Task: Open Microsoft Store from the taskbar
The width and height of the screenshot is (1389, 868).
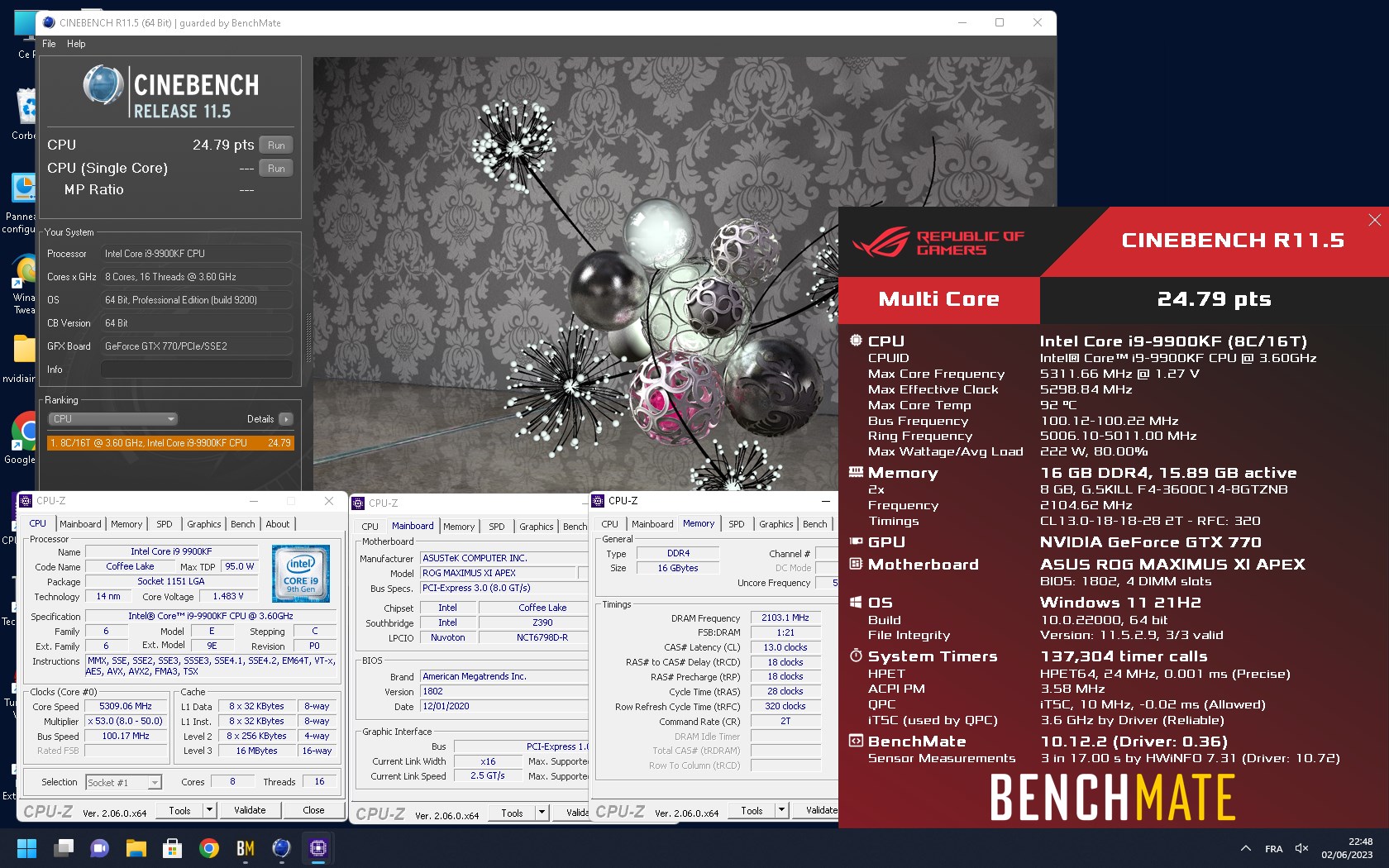Action: [172, 848]
